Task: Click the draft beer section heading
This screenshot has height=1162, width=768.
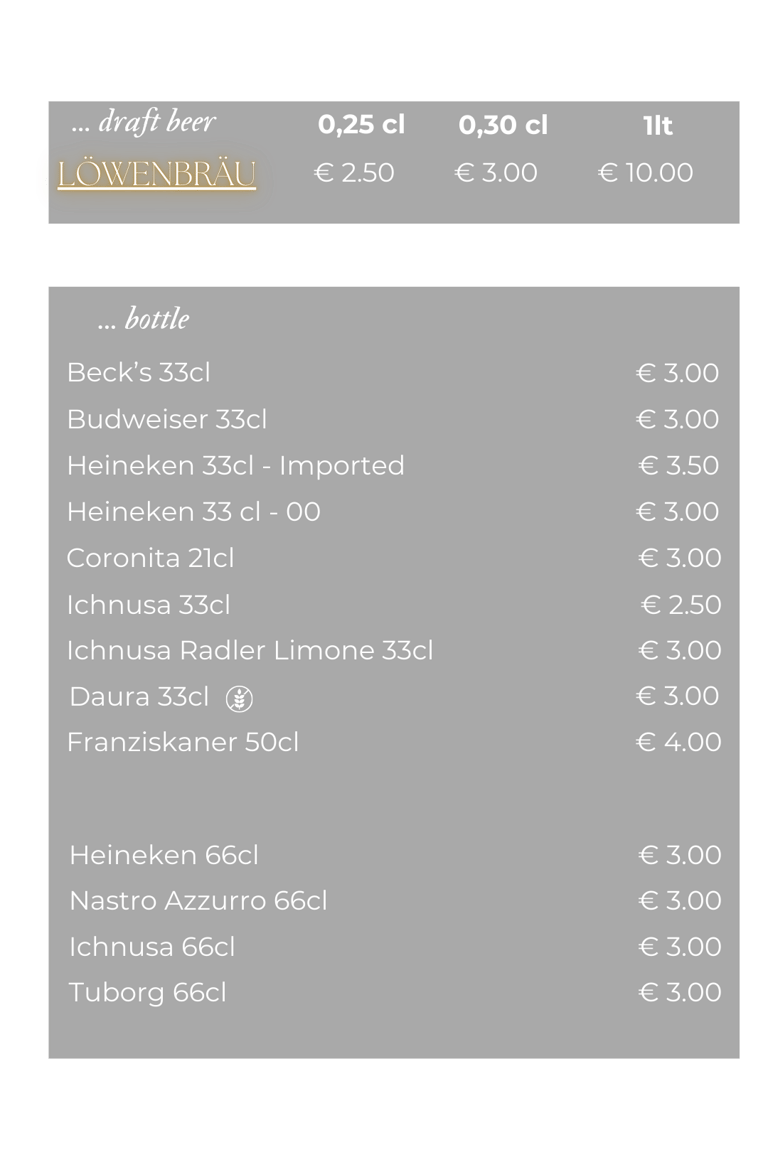Action: [144, 123]
